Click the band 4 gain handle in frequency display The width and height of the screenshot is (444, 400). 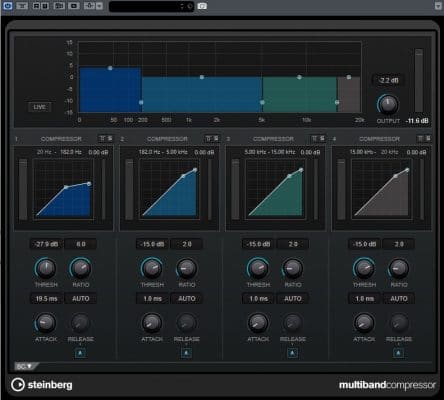point(349,77)
